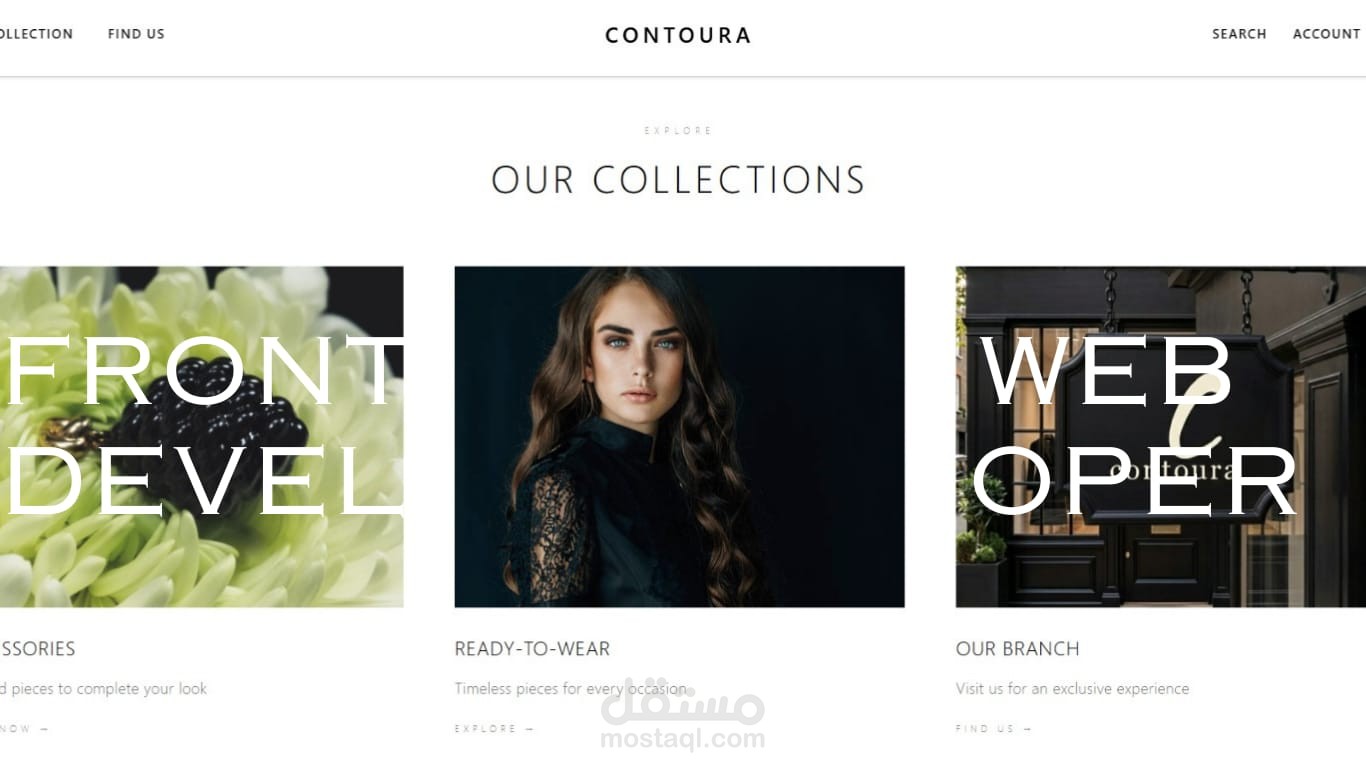Select the Our Branch heading
1366x768 pixels.
1017,649
